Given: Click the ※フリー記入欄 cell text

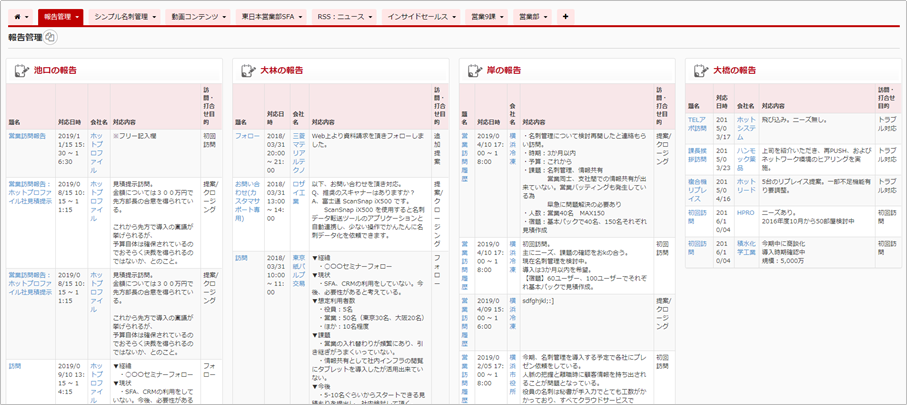Looking at the screenshot, I should [134, 136].
